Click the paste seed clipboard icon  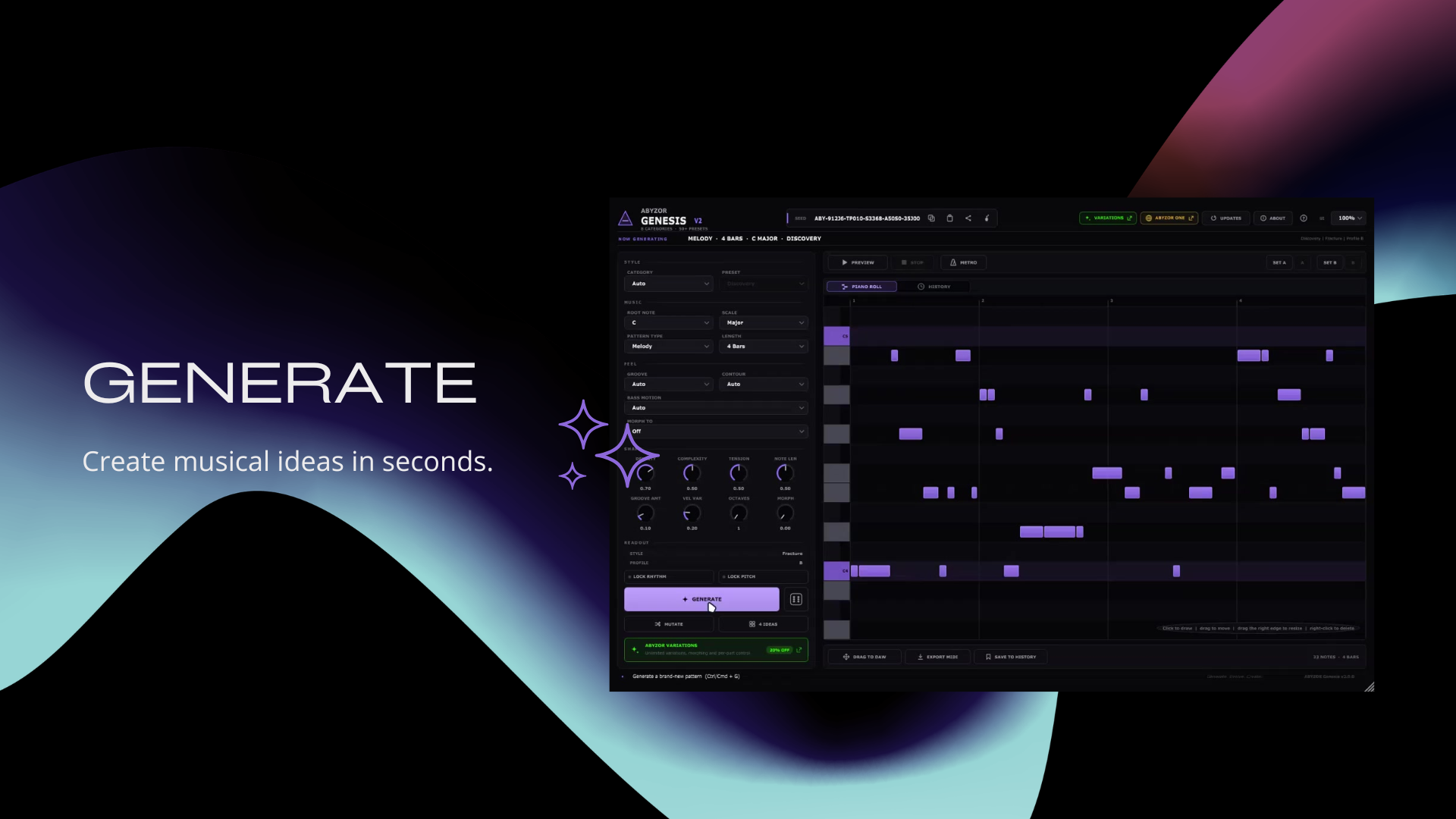(x=949, y=218)
